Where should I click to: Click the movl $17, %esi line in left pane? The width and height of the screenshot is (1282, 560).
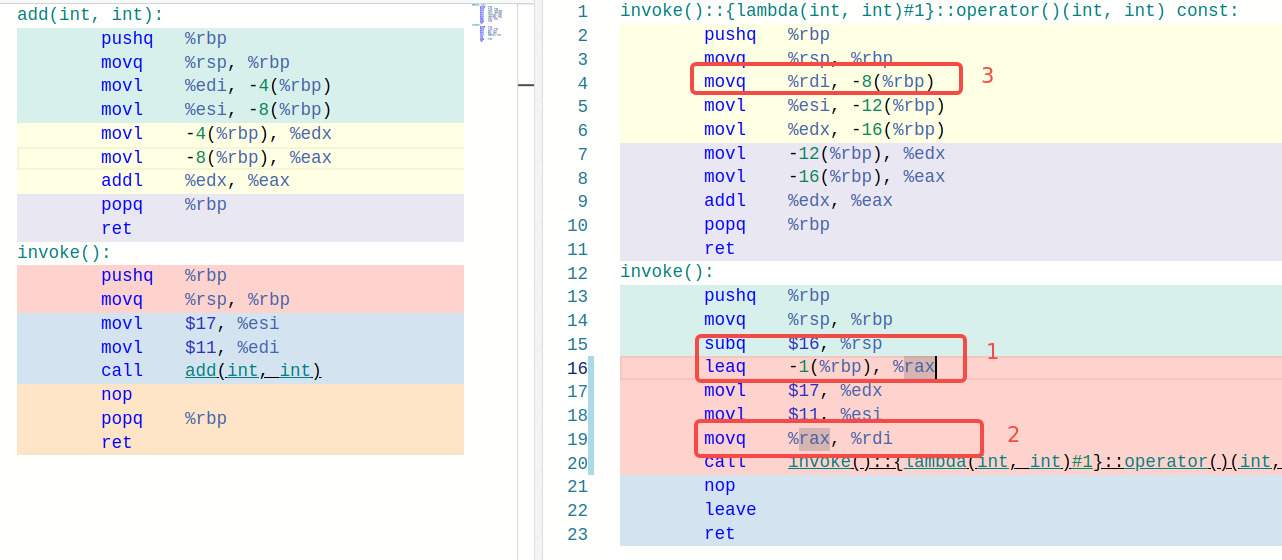coord(190,324)
